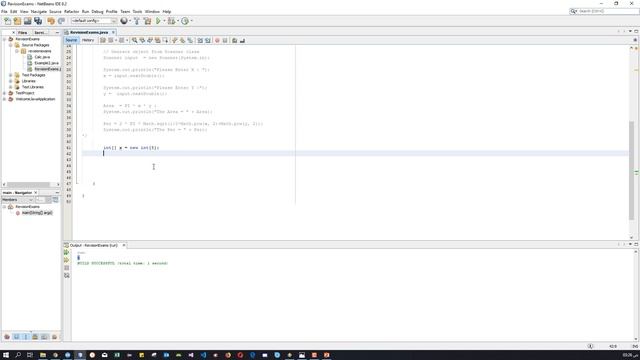Open the Debug Project dropdown arrow
640x360 pixels.
click(178, 21)
